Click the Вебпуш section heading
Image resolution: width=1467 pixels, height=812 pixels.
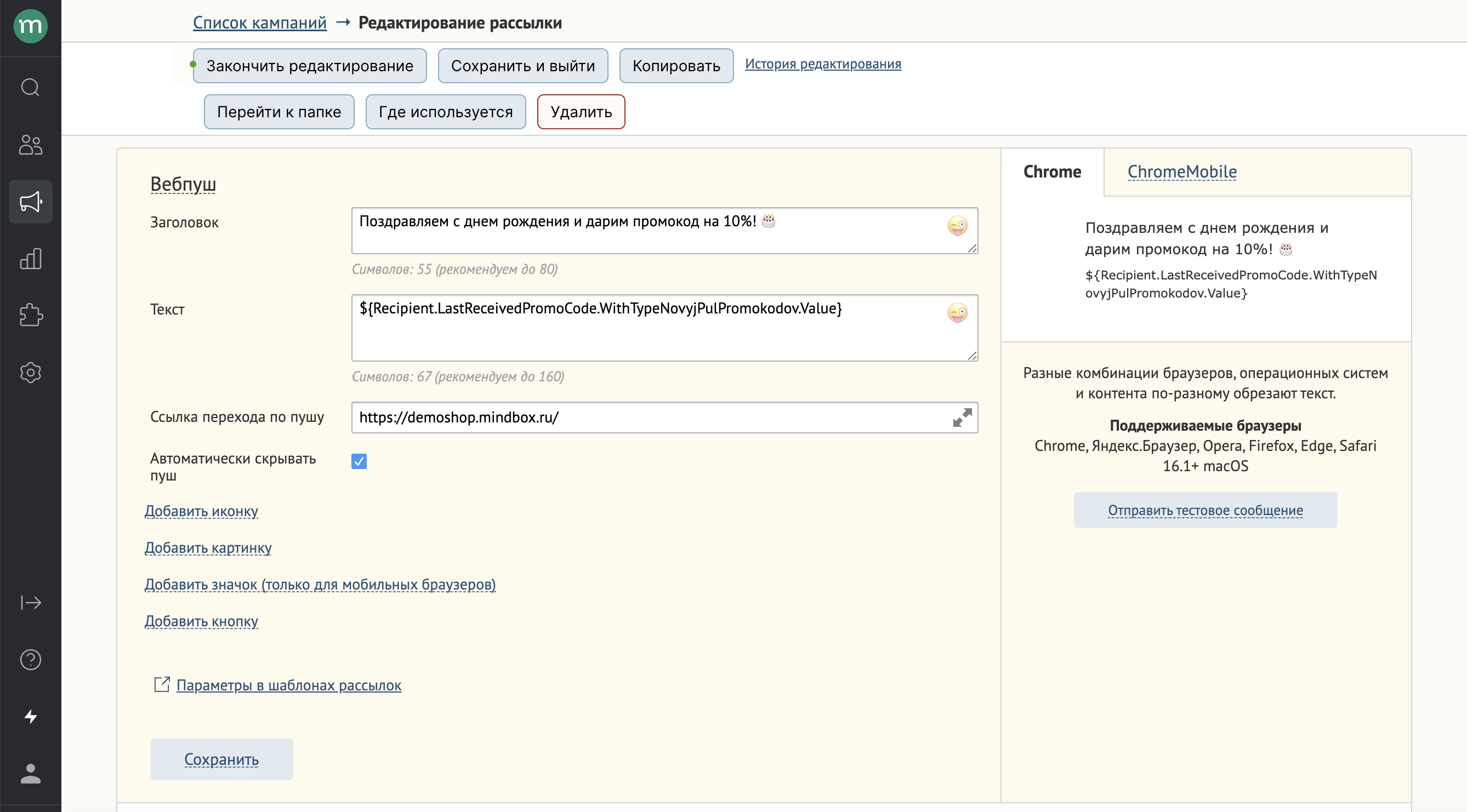pos(183,184)
